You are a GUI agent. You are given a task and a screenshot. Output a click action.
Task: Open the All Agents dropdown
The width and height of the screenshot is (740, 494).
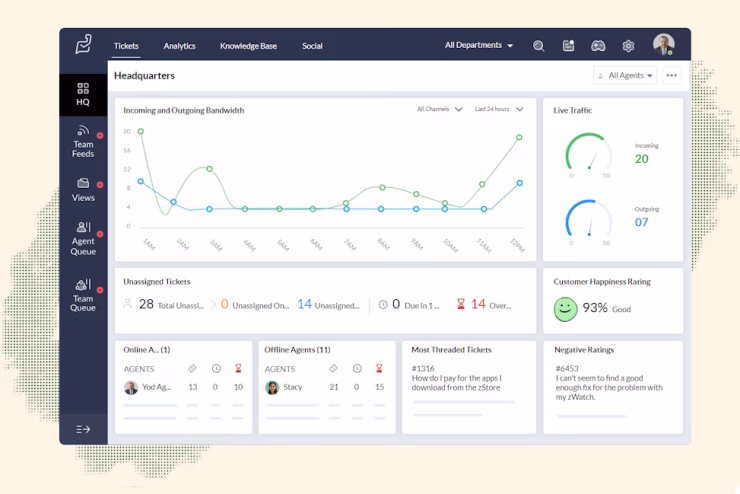tap(625, 75)
